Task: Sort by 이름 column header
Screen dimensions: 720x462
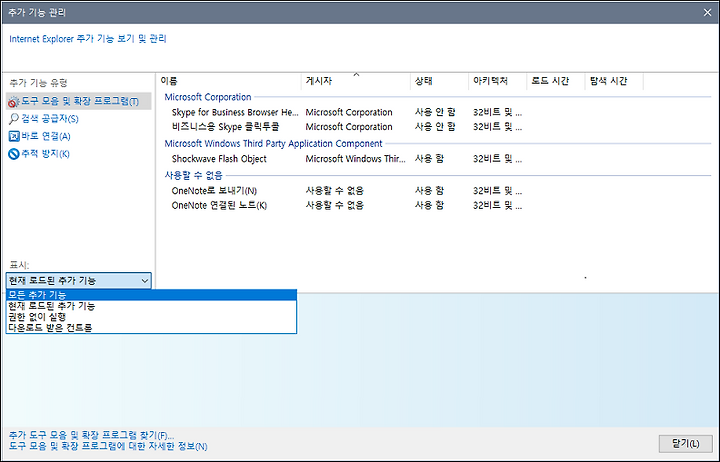Action: [x=229, y=81]
